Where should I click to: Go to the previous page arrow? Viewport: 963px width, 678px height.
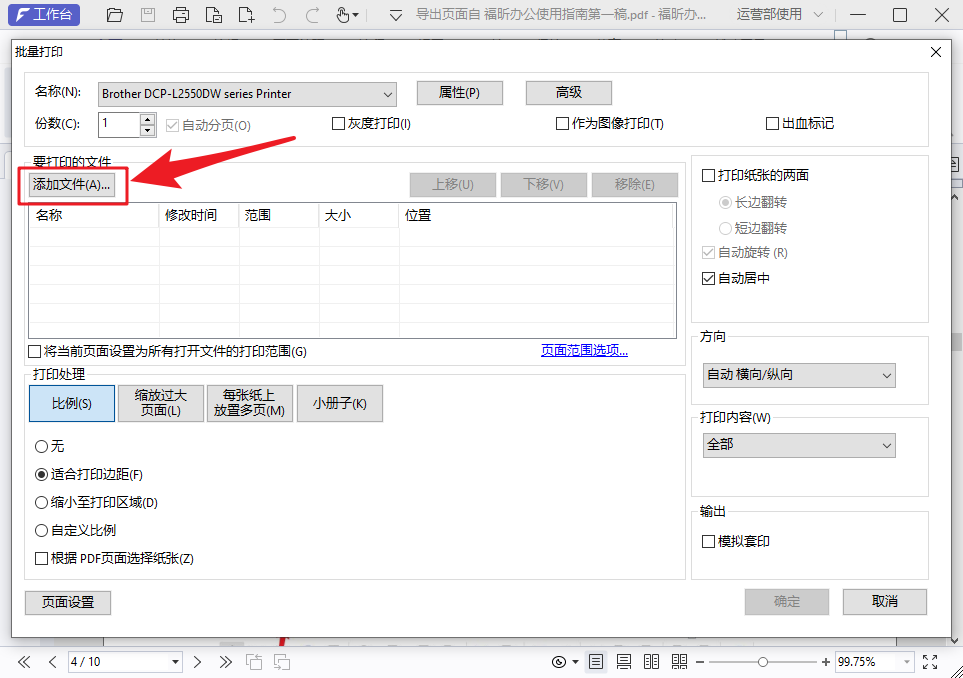[53, 661]
